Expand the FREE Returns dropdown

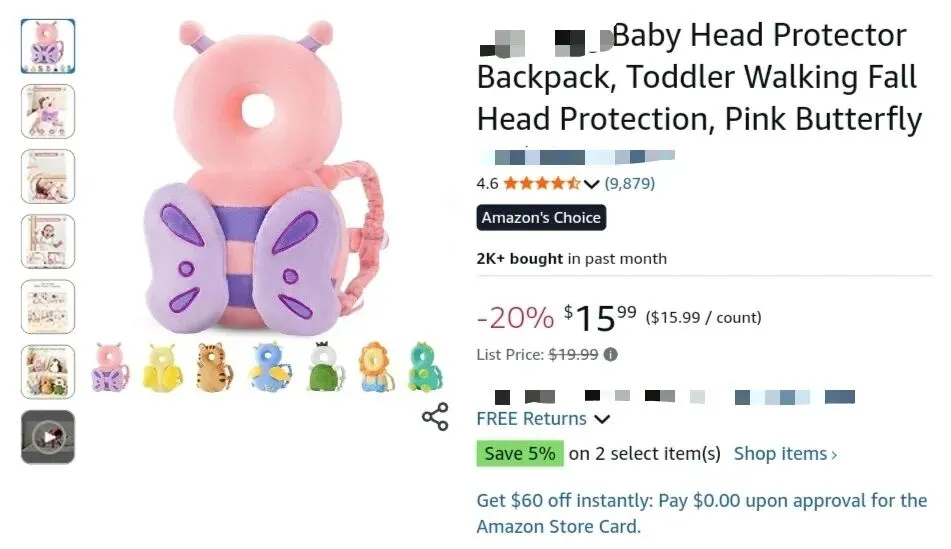601,419
